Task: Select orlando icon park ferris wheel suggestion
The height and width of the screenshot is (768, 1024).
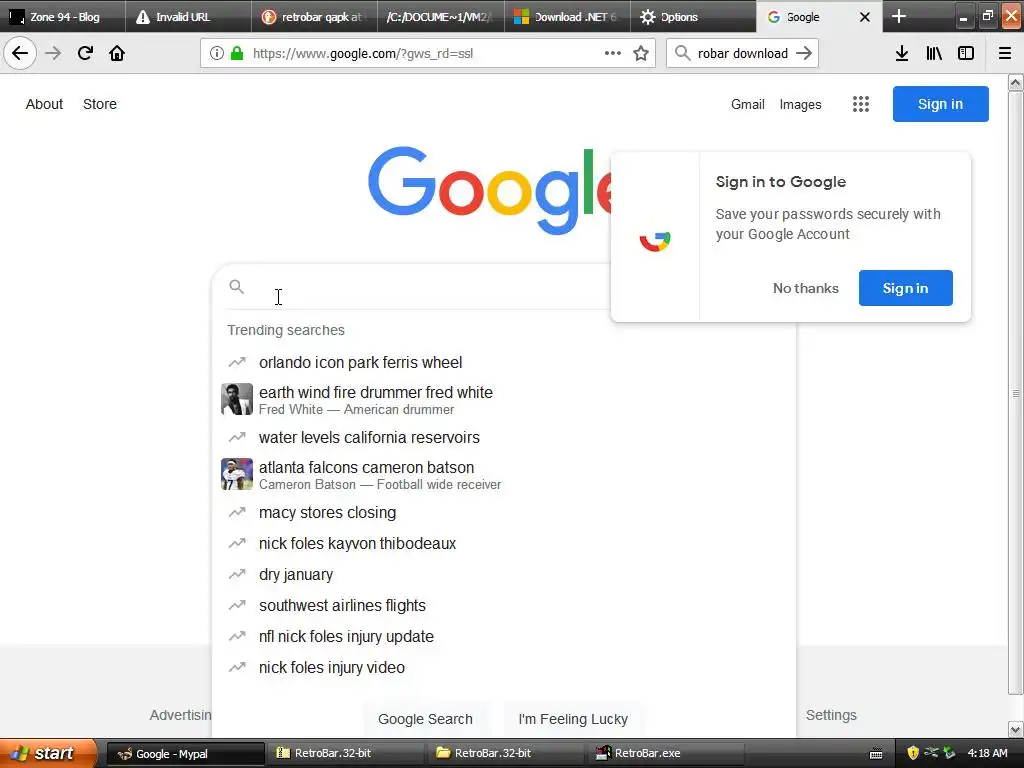Action: point(503,362)
